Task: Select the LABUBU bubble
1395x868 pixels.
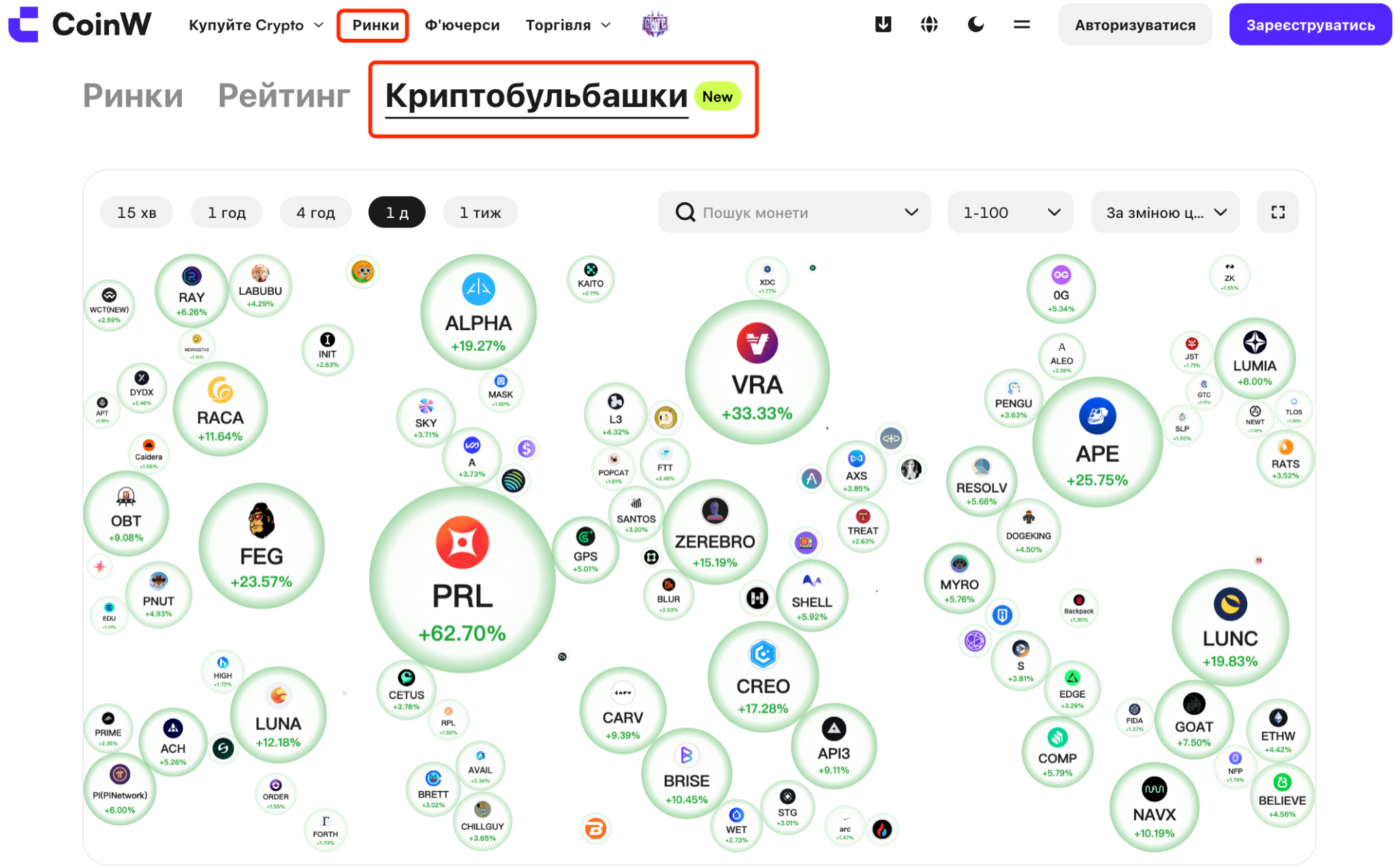Action: [260, 286]
